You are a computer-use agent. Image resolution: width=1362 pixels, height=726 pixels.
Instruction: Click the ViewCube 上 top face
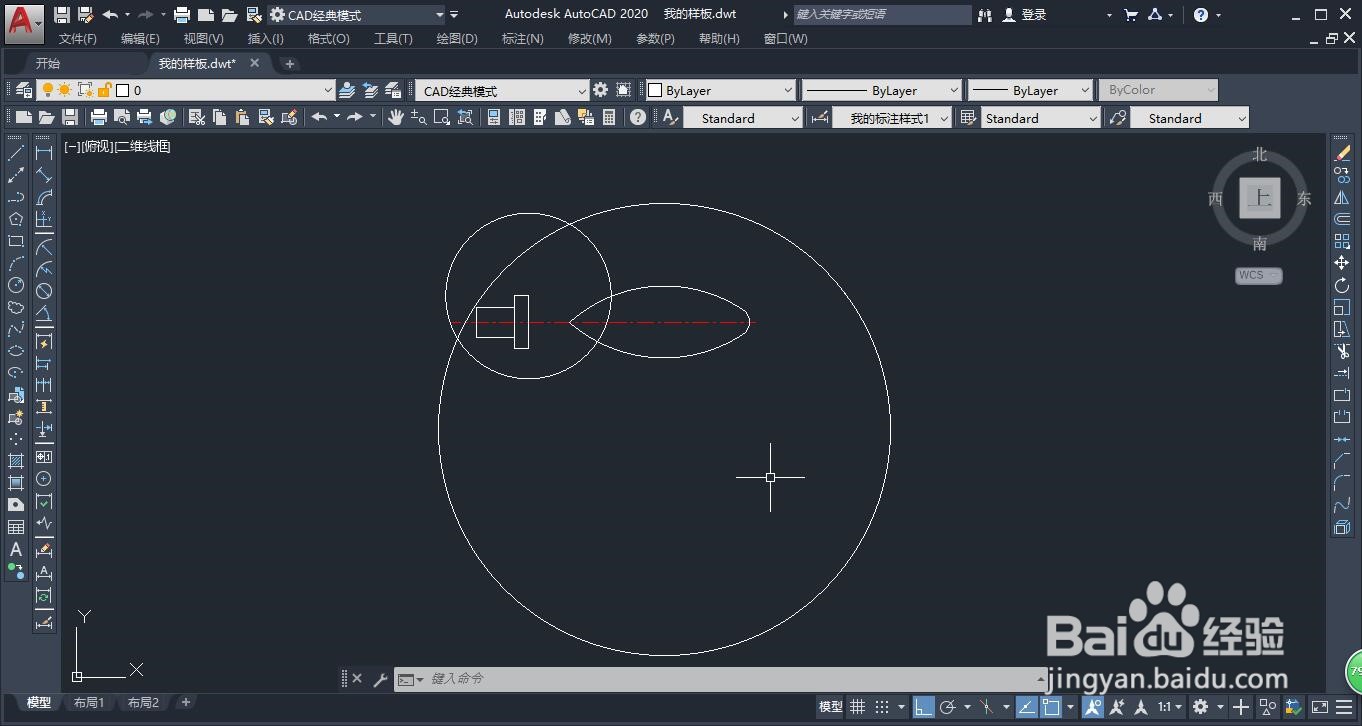coord(1260,198)
